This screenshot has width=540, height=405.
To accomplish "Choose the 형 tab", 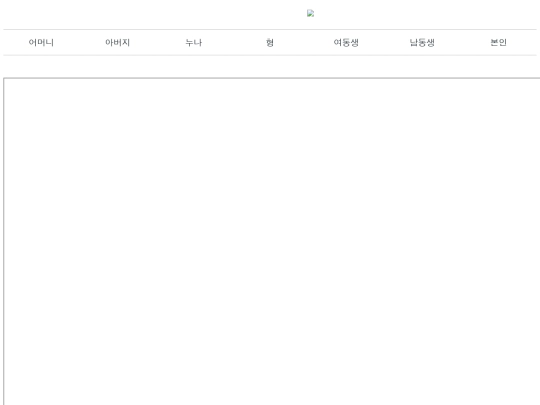I will 270,42.
